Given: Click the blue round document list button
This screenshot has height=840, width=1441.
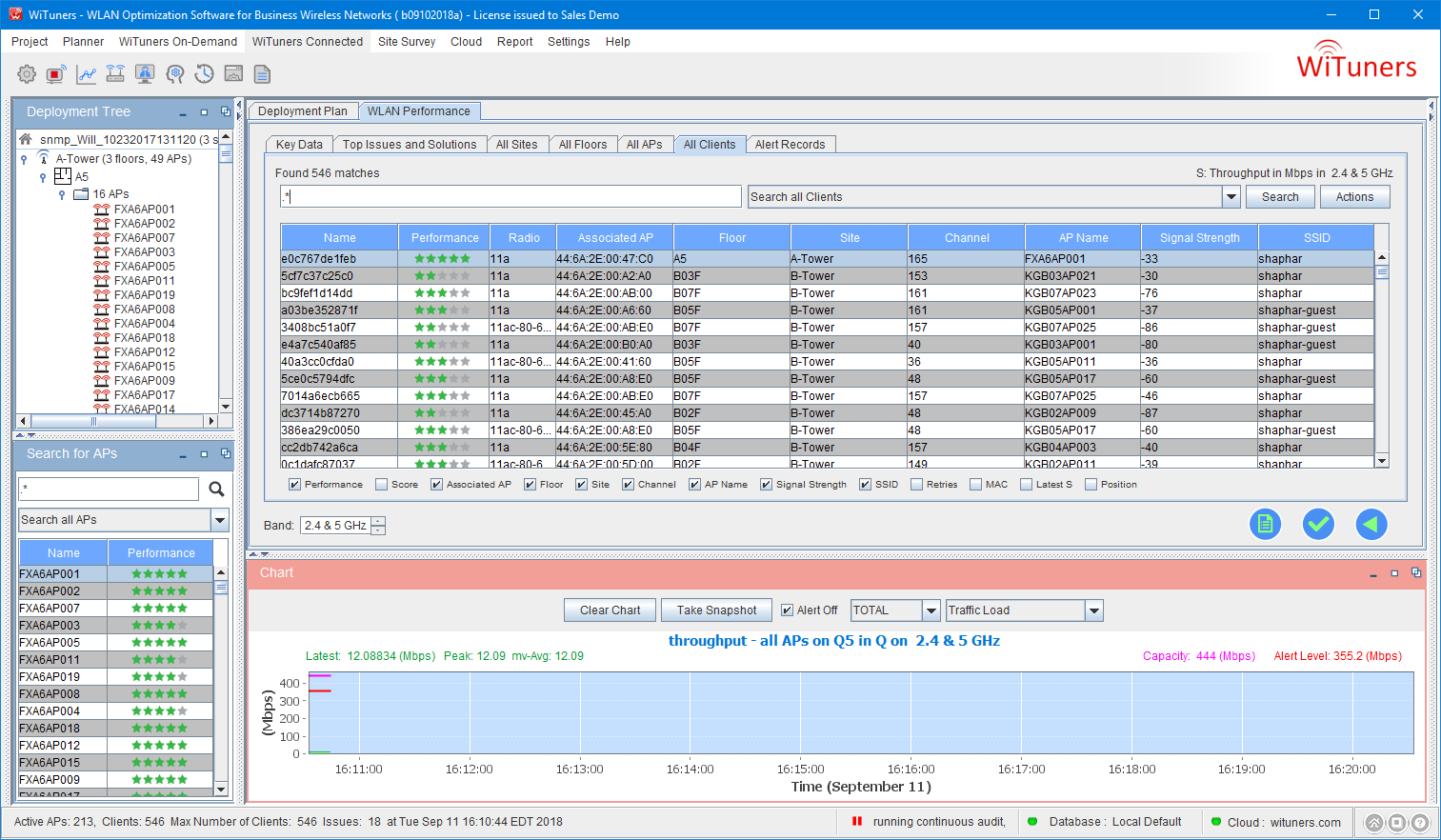Looking at the screenshot, I should tap(1265, 524).
